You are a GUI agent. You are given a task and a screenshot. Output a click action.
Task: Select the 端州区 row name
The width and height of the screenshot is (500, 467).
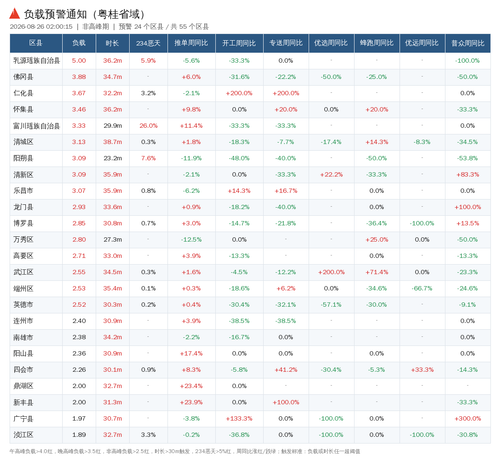23,289
